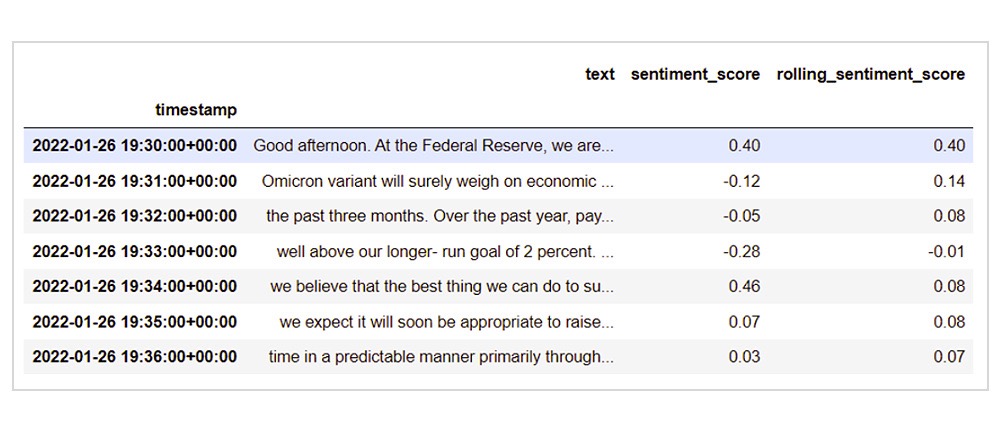Image resolution: width=1000 pixels, height=432 pixels.
Task: Click the -0.28 sentiment score value
Action: [x=741, y=251]
